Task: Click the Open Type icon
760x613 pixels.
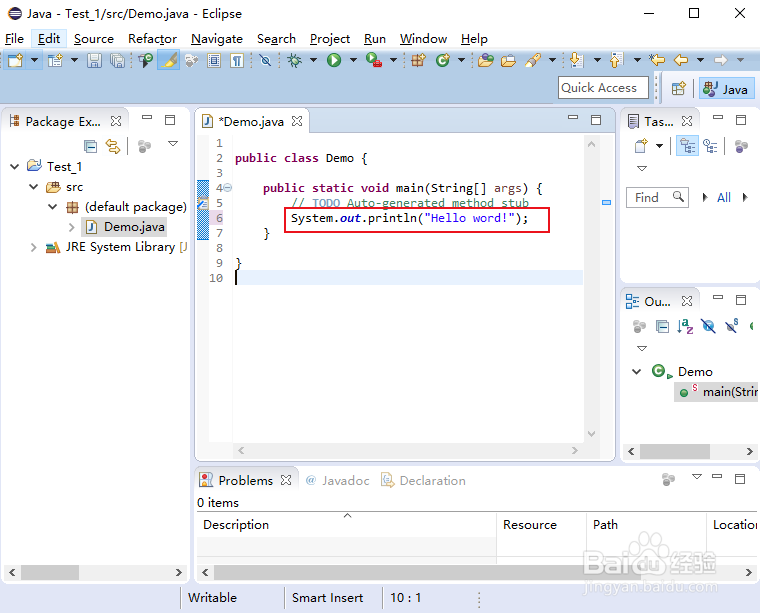Action: (x=485, y=60)
